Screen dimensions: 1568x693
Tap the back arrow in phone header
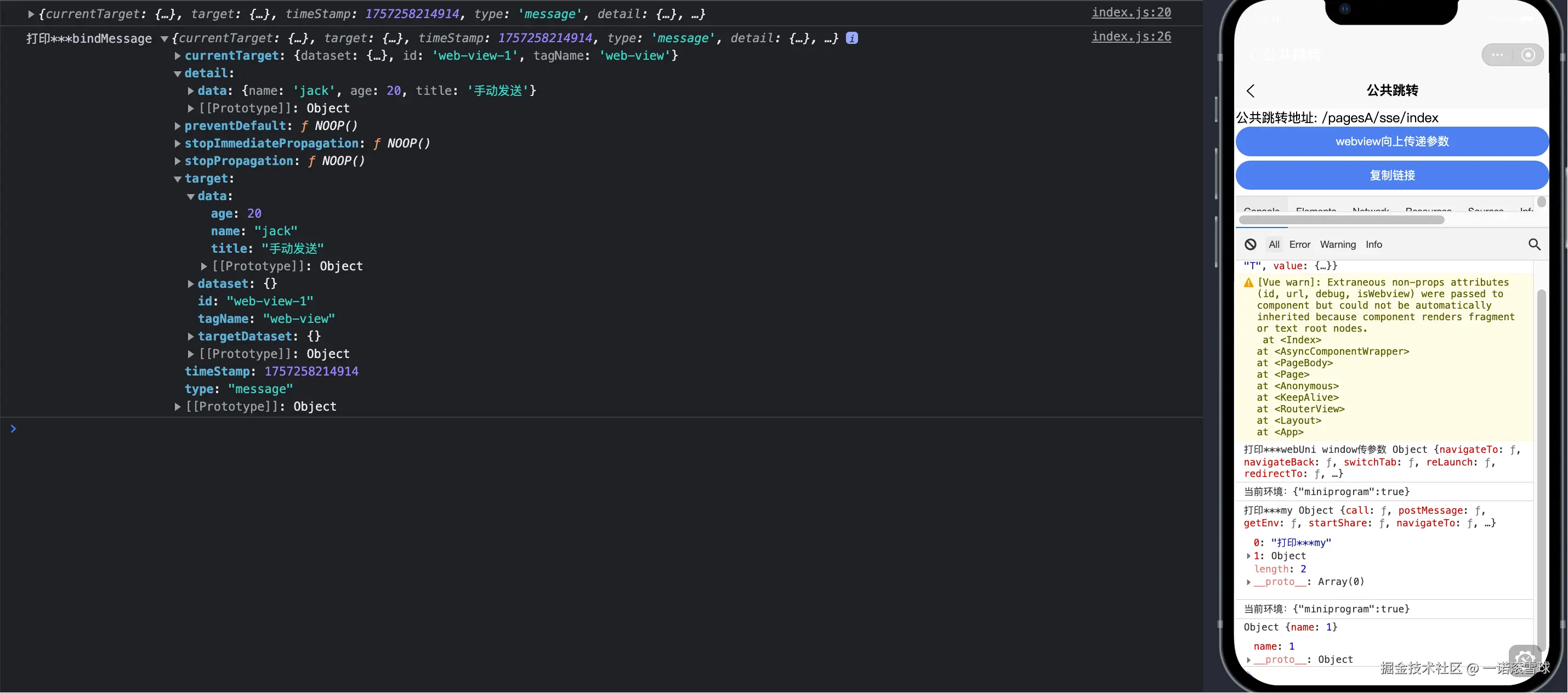coord(1251,92)
